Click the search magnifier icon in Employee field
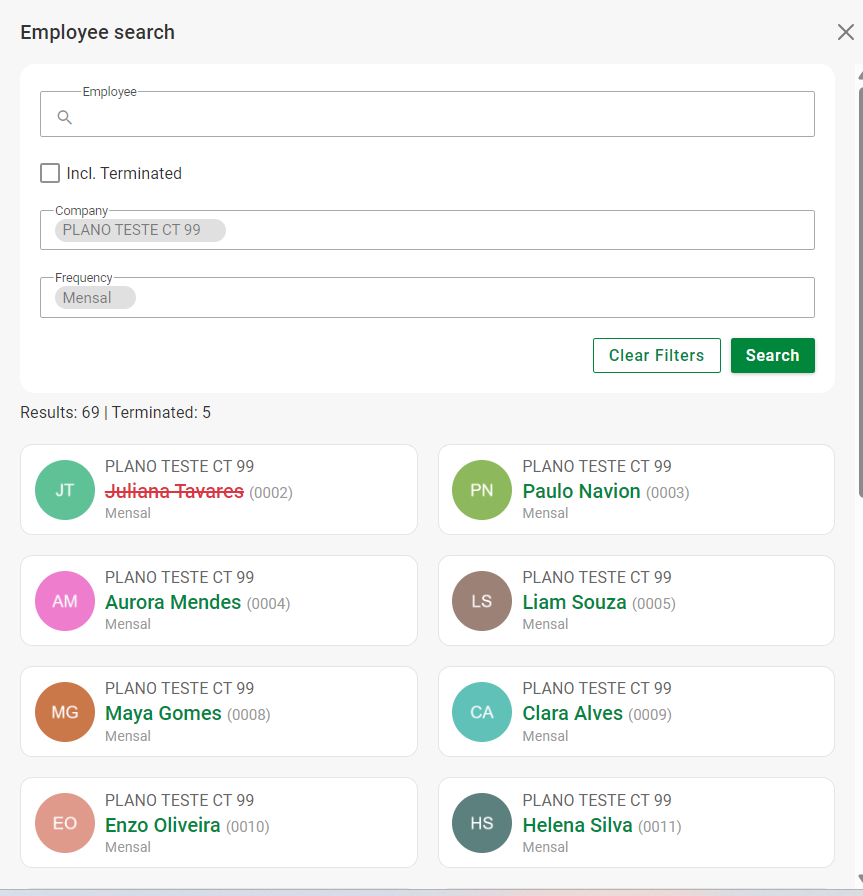The image size is (863, 896). click(x=65, y=117)
